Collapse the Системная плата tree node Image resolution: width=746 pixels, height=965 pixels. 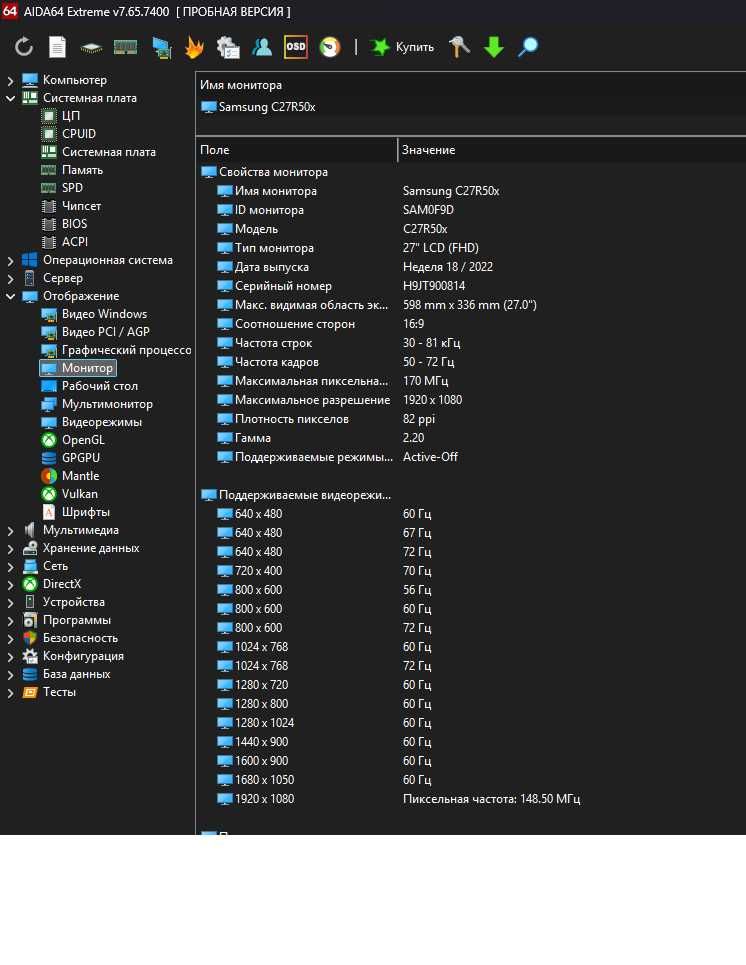click(x=10, y=98)
